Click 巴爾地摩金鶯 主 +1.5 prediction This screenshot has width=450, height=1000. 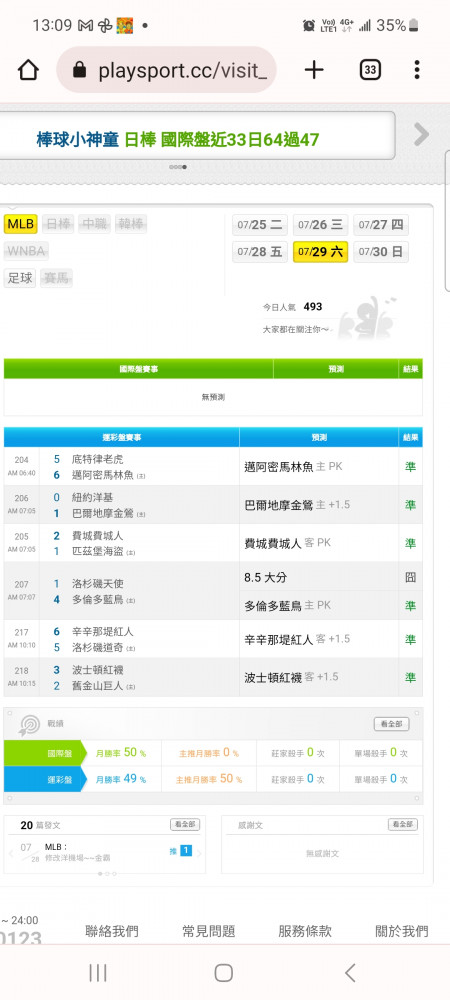[x=297, y=505]
